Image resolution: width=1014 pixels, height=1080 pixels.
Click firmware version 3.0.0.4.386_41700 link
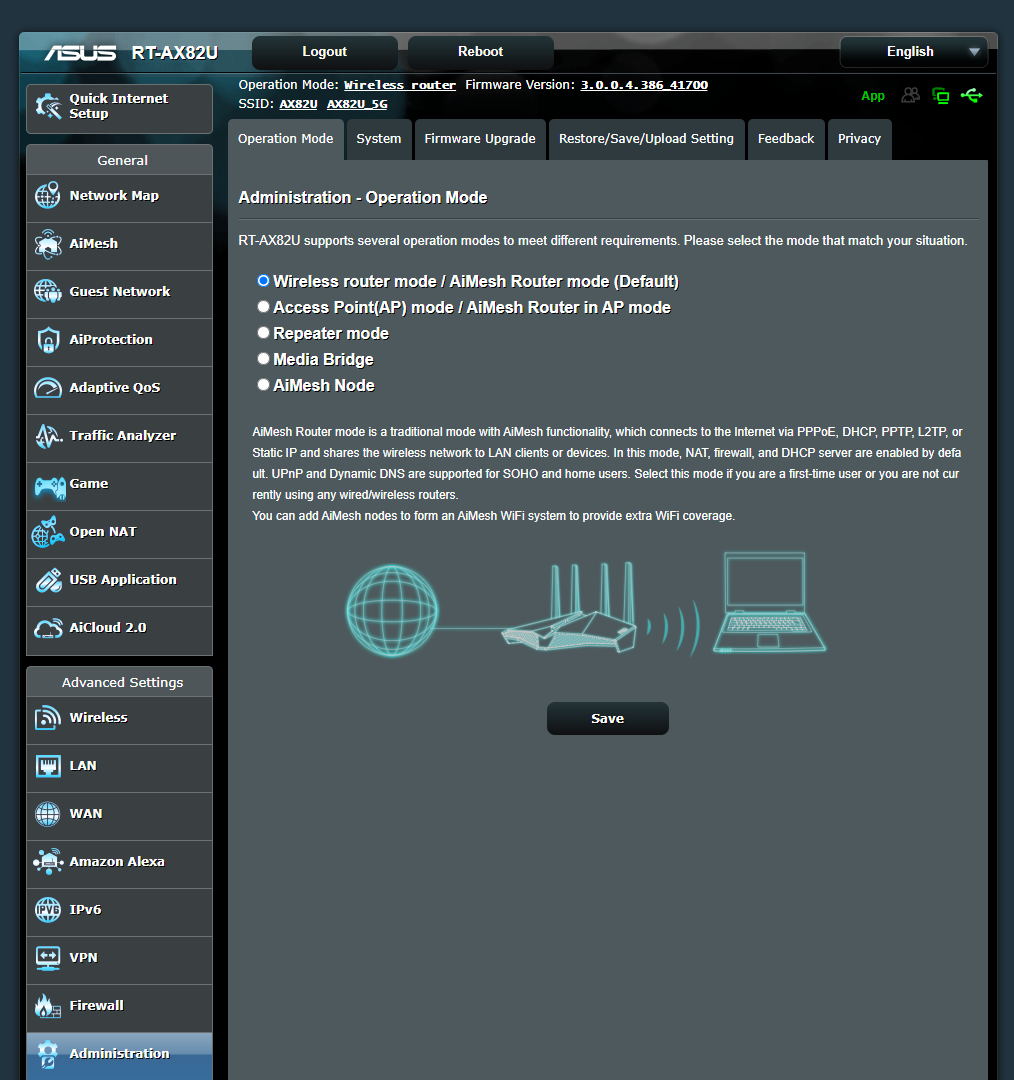coord(644,85)
